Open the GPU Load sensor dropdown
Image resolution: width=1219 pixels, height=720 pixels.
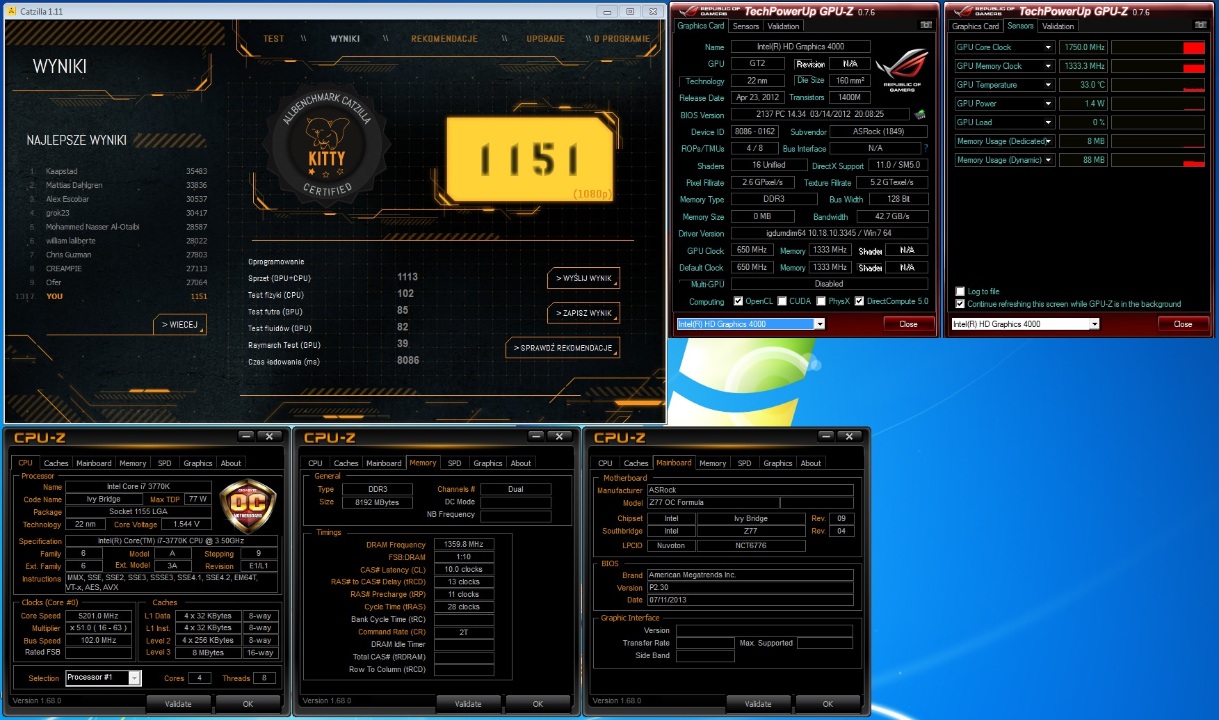(x=1048, y=122)
